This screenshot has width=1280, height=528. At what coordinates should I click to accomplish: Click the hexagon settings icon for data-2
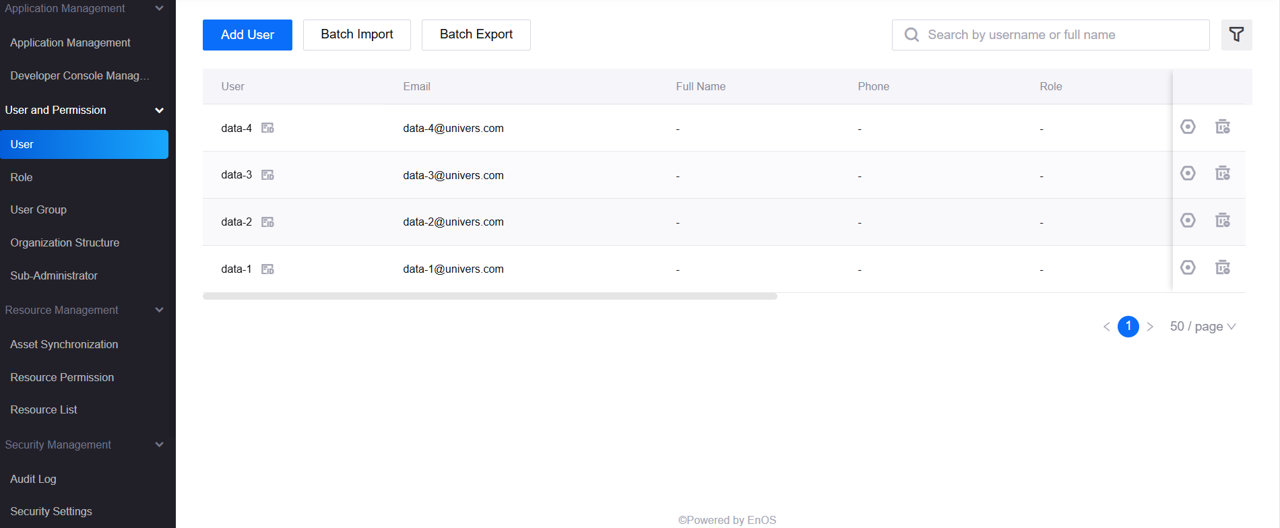point(1188,221)
